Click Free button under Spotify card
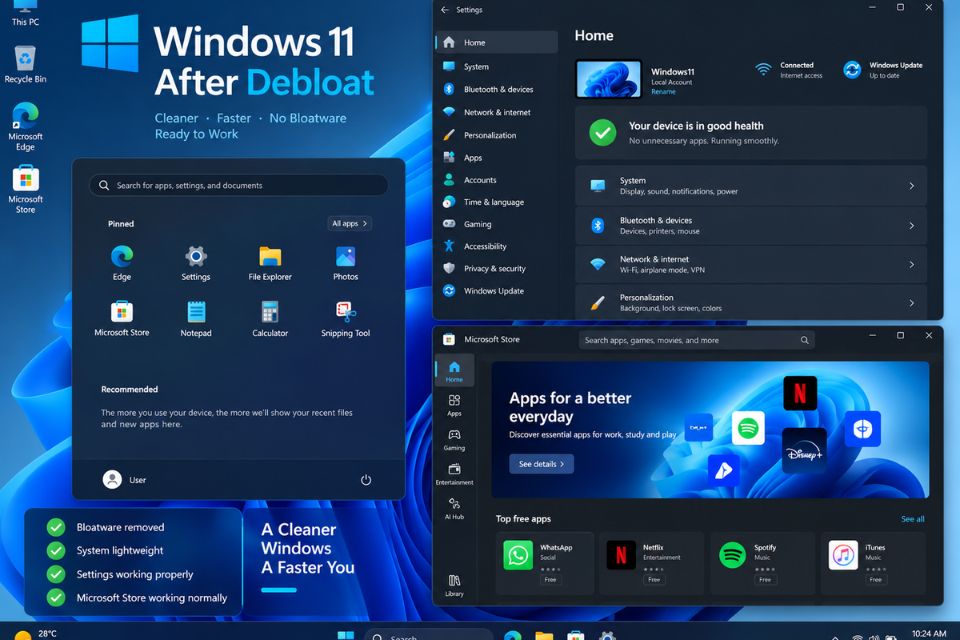Screen dimensions: 960x640 click(765, 579)
